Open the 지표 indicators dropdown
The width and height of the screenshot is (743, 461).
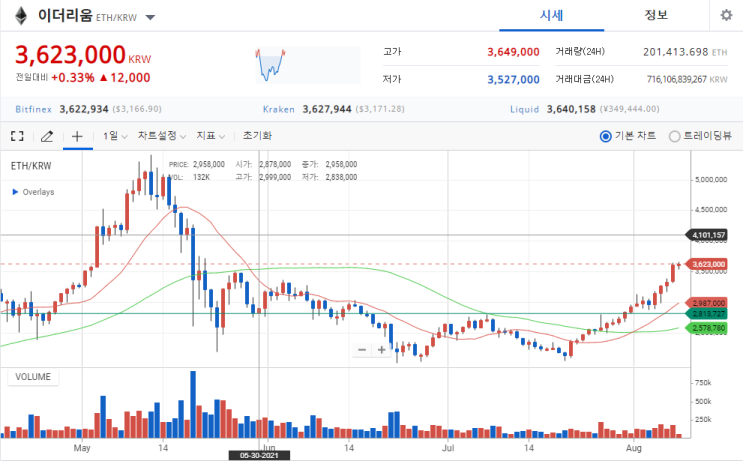coord(210,136)
